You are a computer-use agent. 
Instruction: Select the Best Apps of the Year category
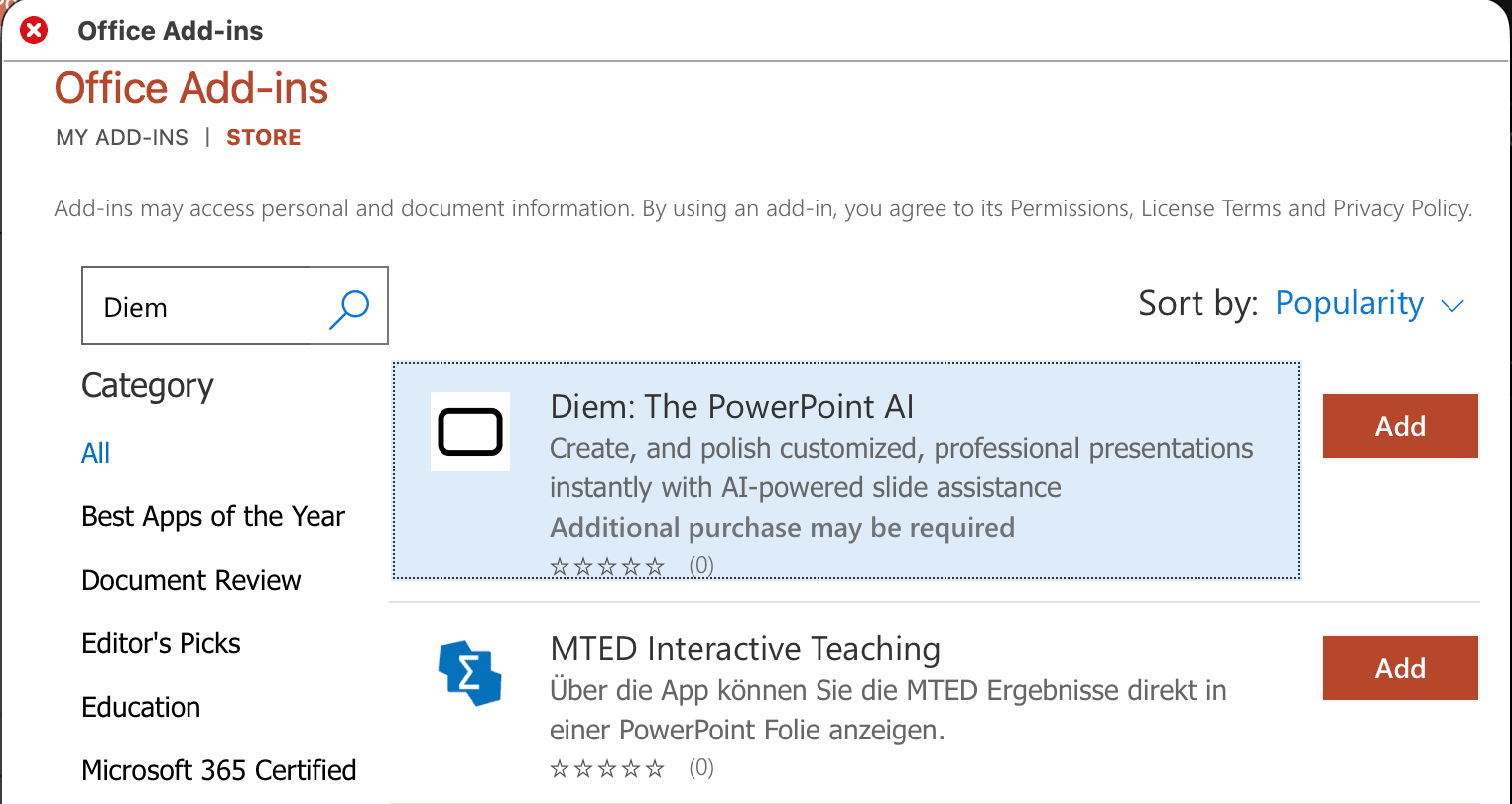(212, 516)
